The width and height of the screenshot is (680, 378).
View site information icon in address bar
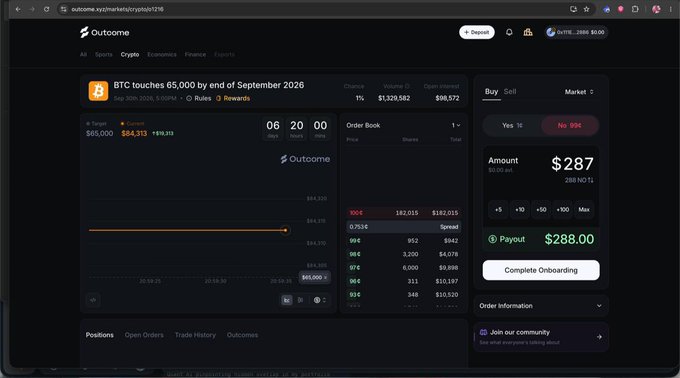[64, 9]
